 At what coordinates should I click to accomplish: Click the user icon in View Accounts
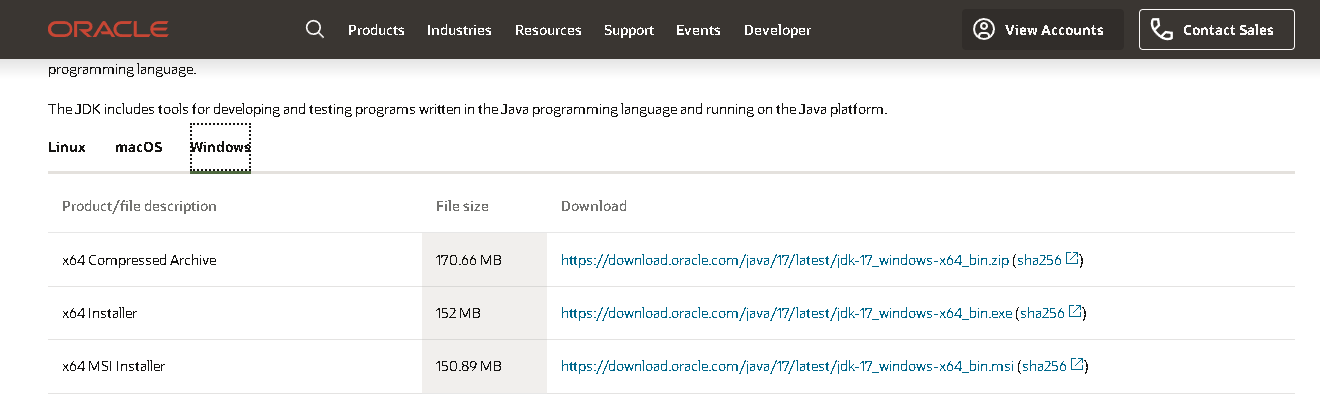coord(984,29)
